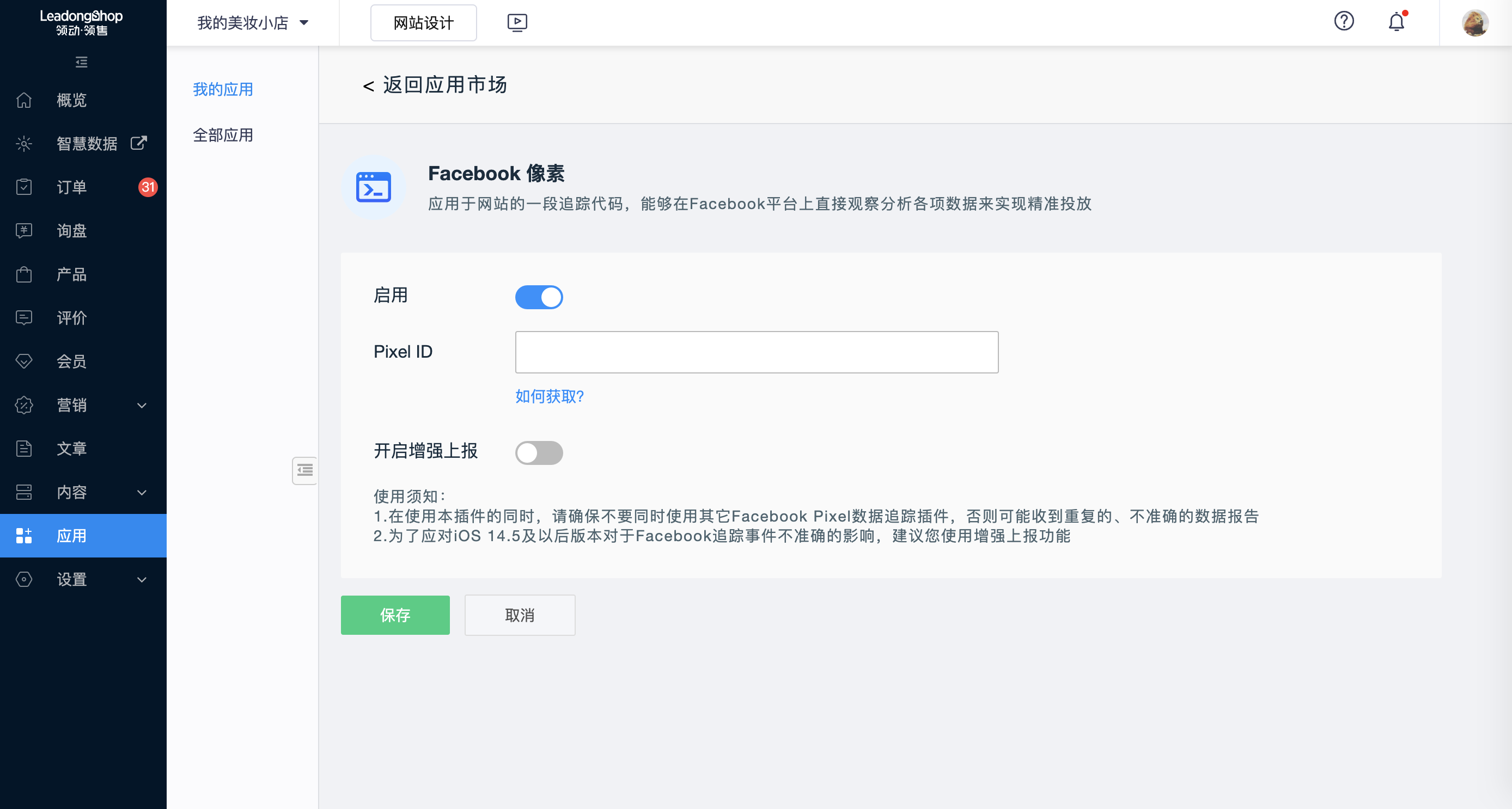Open the 评价 reviews section
This screenshot has height=809, width=1512.
71,318
